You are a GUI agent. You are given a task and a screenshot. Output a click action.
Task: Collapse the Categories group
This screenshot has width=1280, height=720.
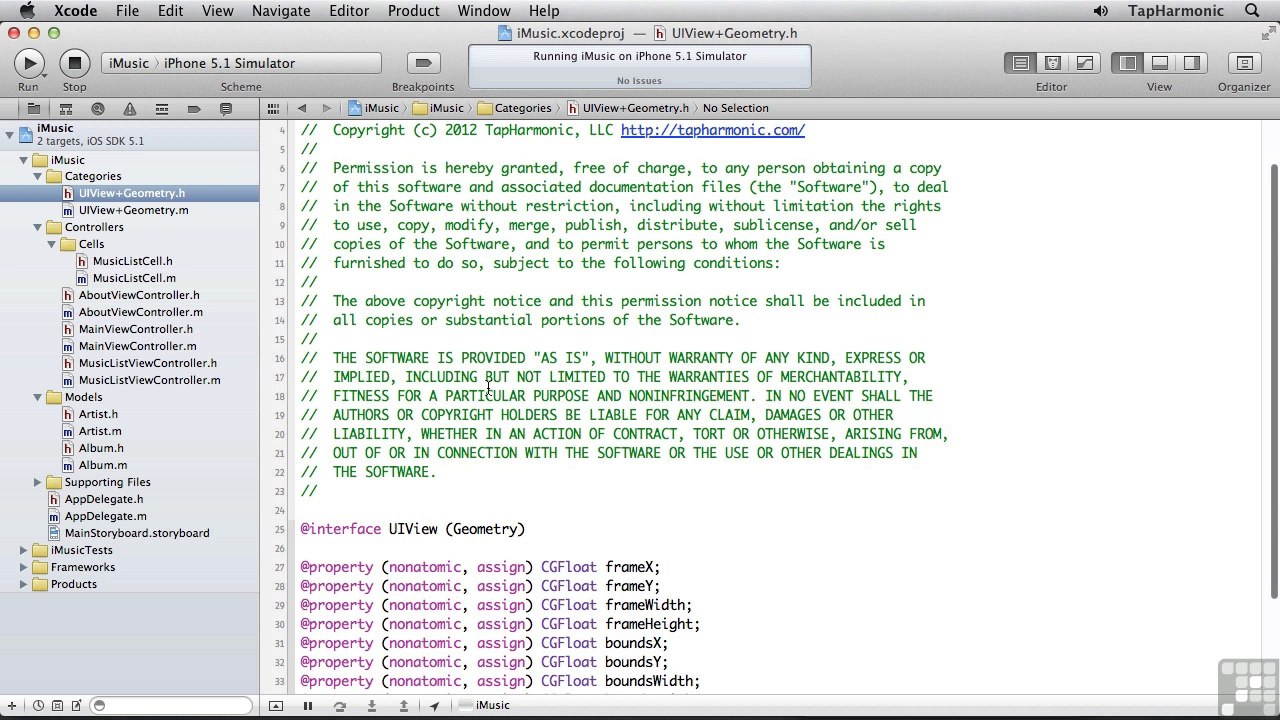(37, 176)
